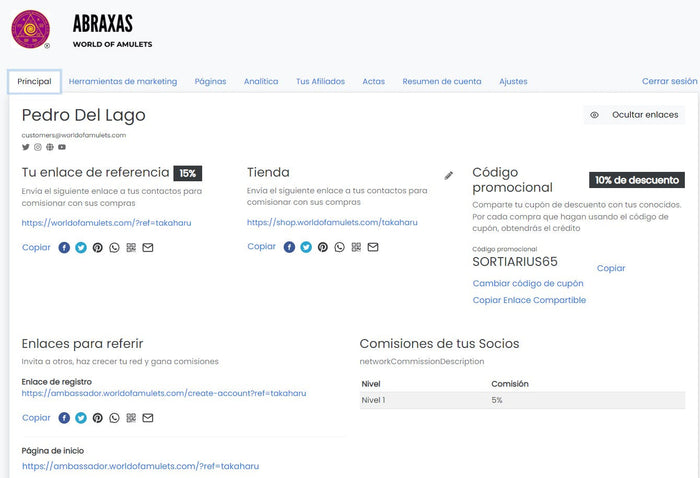Share registration link via WhatsApp
The image size is (700, 478).
[114, 418]
